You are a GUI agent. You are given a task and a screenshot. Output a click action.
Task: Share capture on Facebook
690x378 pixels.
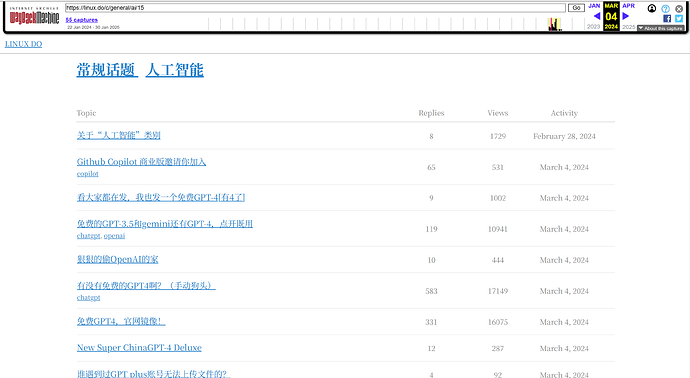(x=667, y=18)
